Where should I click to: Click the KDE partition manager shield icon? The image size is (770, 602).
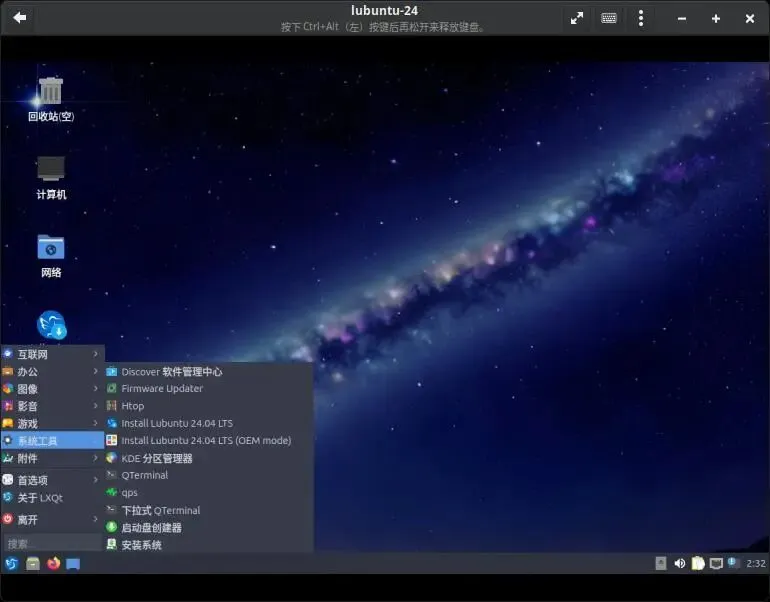pyautogui.click(x=111, y=458)
